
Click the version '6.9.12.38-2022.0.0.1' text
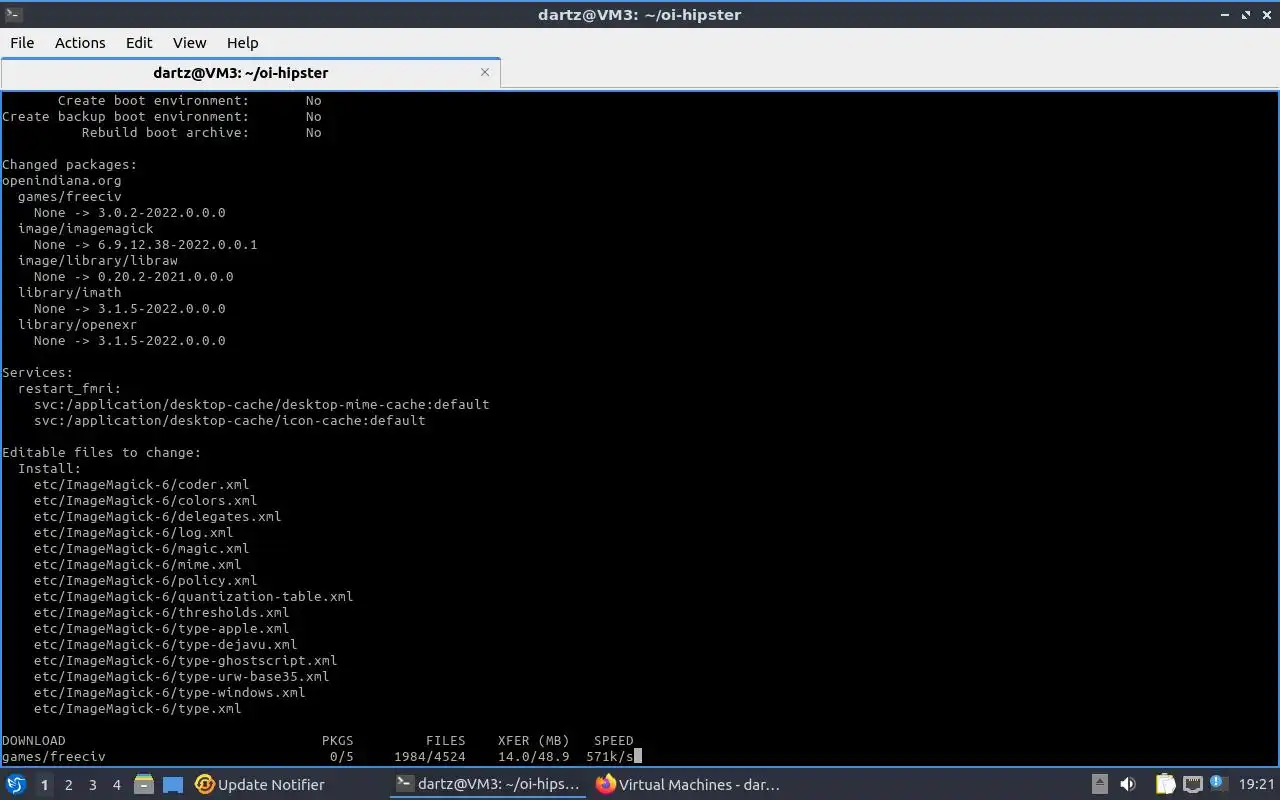(178, 245)
